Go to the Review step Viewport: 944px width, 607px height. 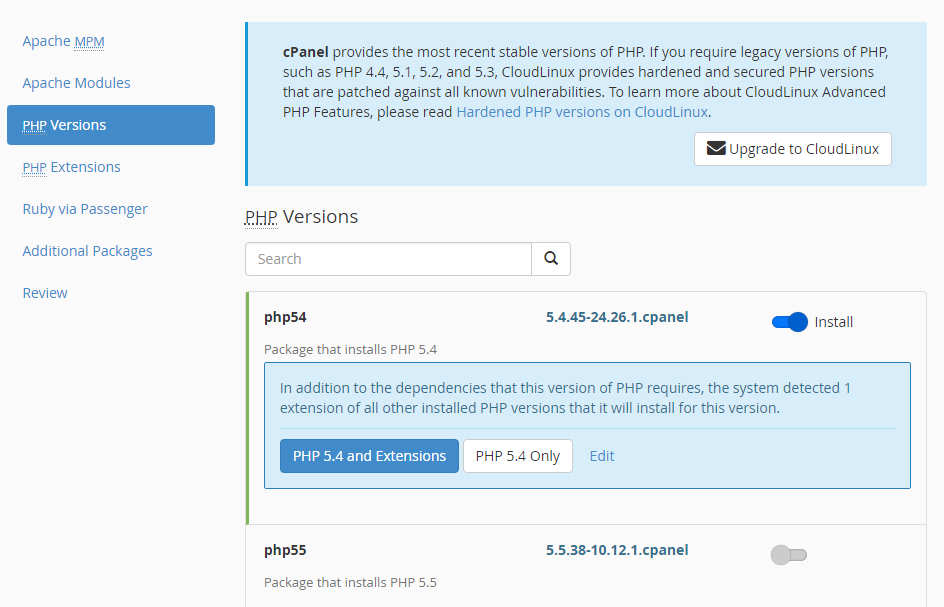(45, 293)
